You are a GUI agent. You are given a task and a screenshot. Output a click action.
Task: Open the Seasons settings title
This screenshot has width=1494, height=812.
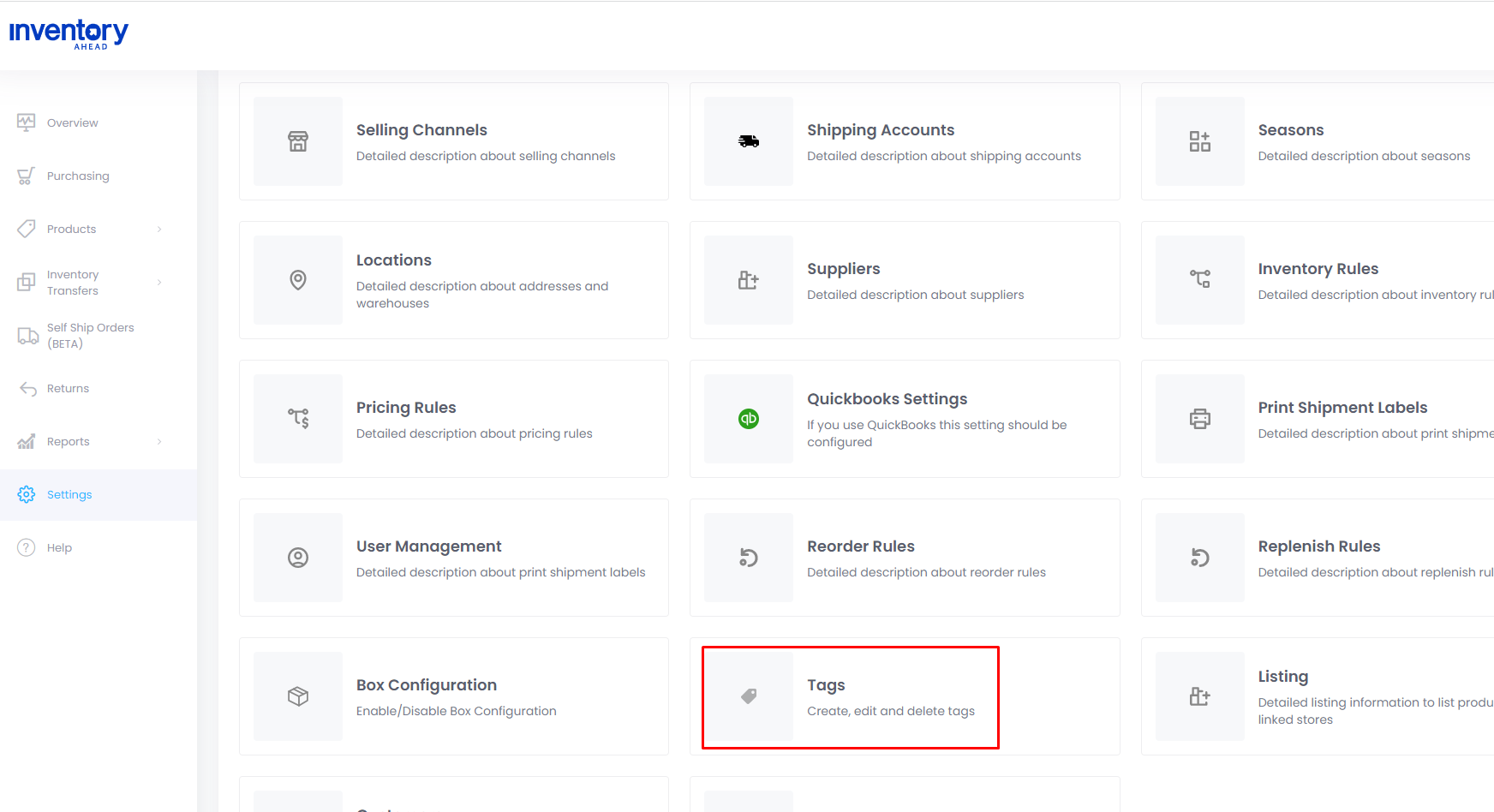pyautogui.click(x=1291, y=130)
